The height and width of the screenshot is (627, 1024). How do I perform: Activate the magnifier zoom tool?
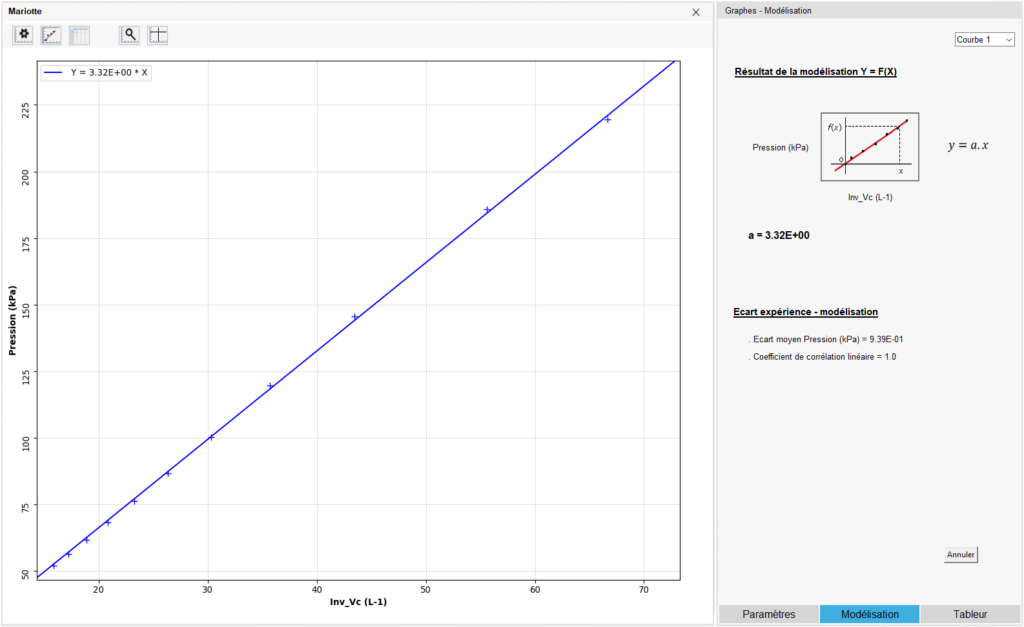coord(129,35)
